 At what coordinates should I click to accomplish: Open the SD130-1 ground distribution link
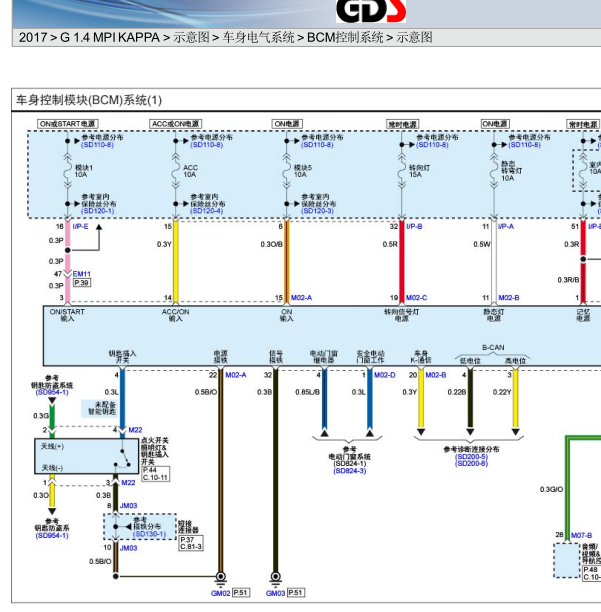[x=149, y=534]
